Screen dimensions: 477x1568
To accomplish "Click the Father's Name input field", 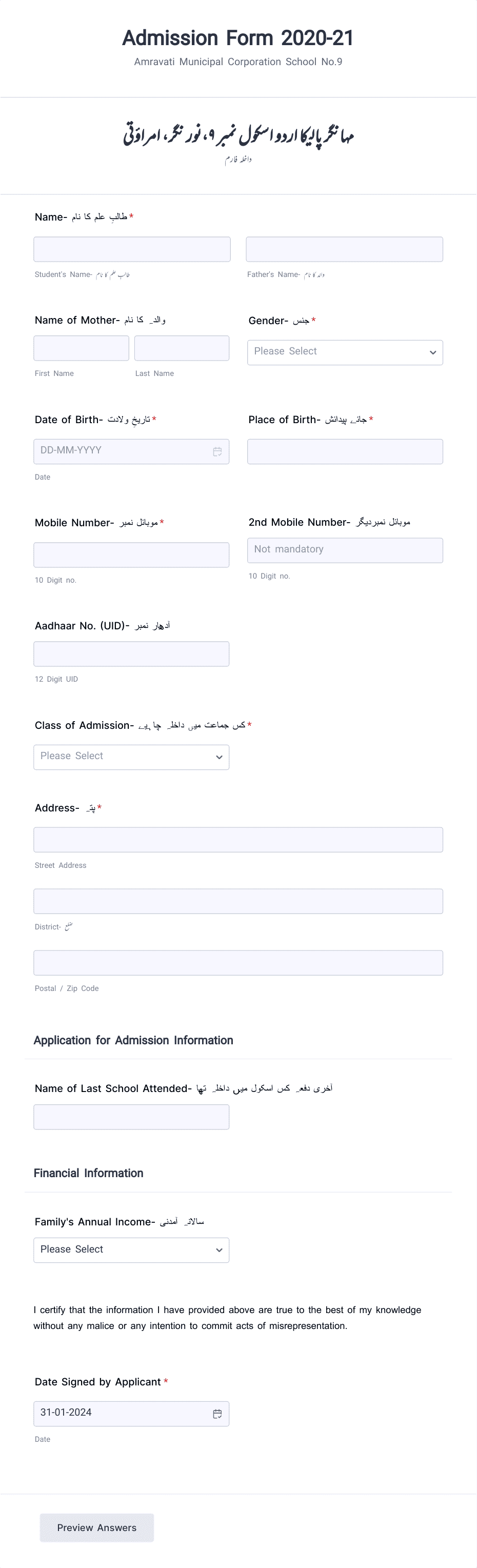I will 344,248.
